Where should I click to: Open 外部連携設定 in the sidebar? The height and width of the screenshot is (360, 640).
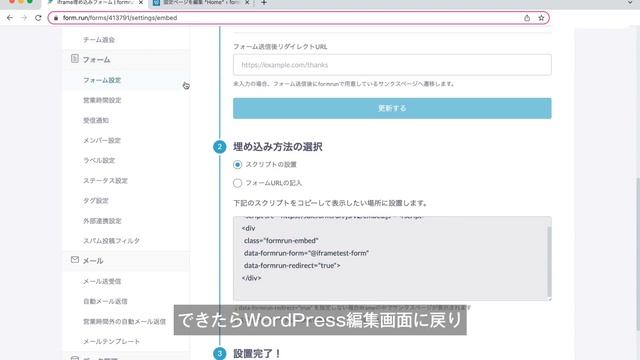click(x=102, y=221)
